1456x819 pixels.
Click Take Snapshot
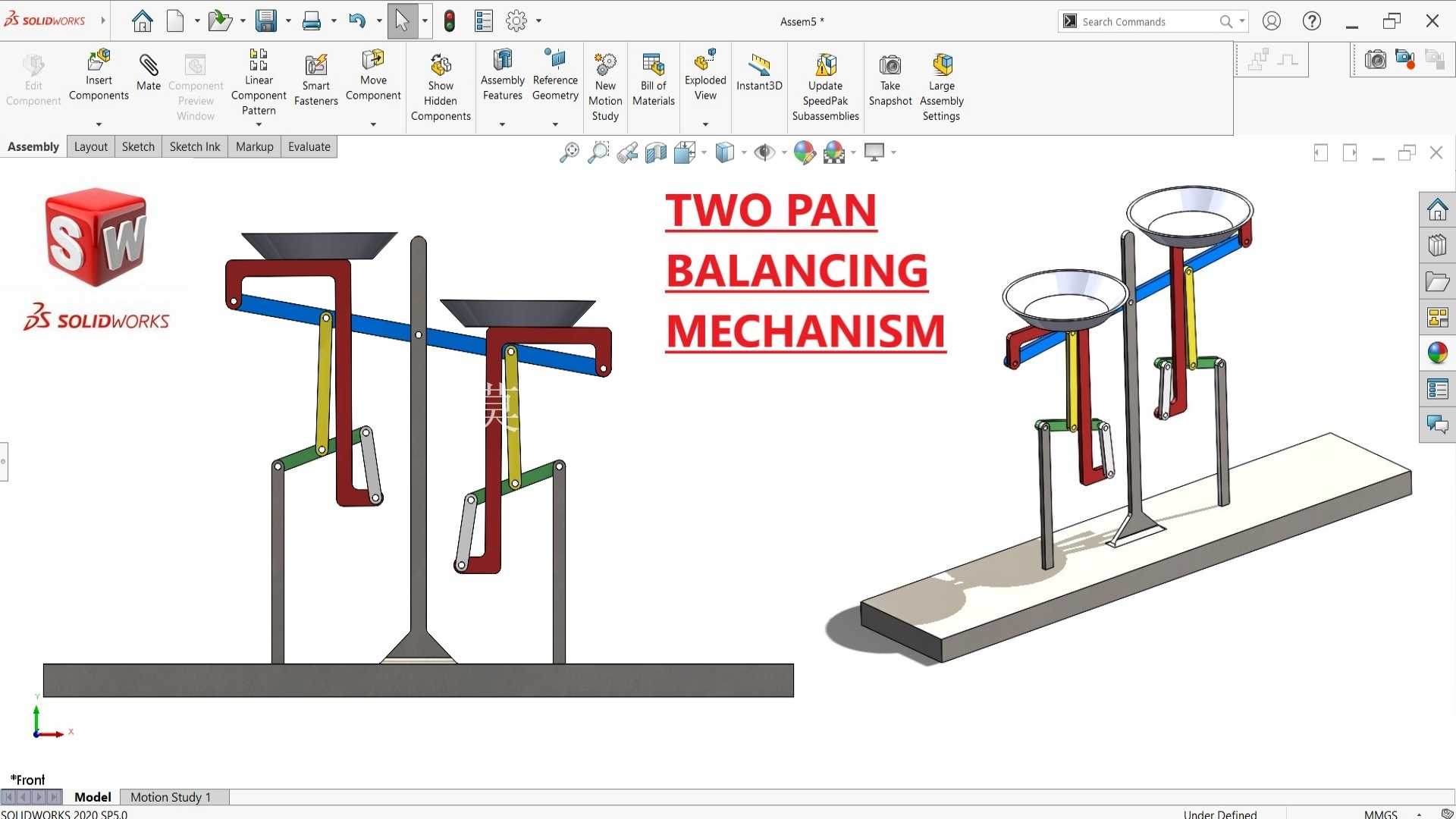point(890,80)
